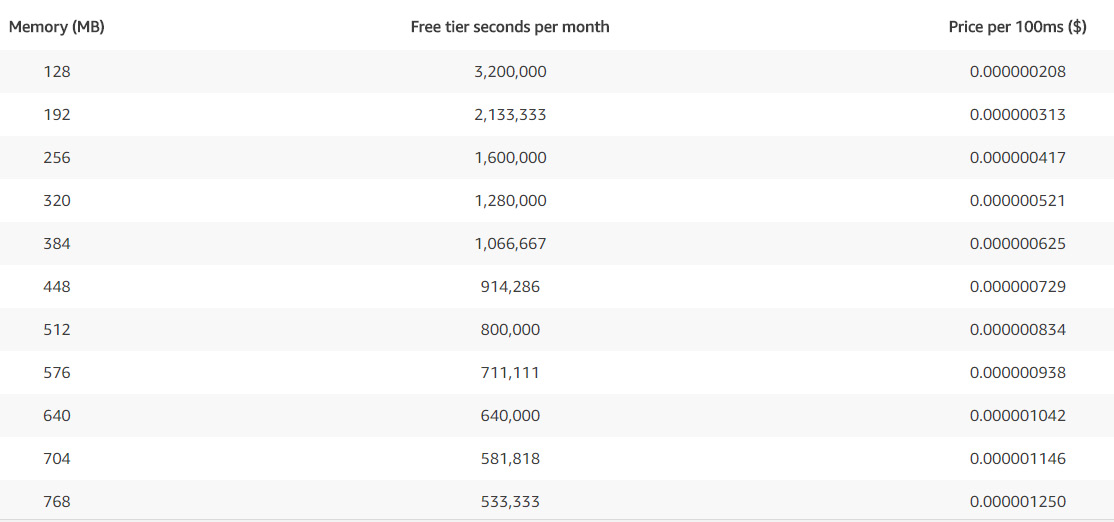Select the price value 0.000000938

pos(1017,373)
